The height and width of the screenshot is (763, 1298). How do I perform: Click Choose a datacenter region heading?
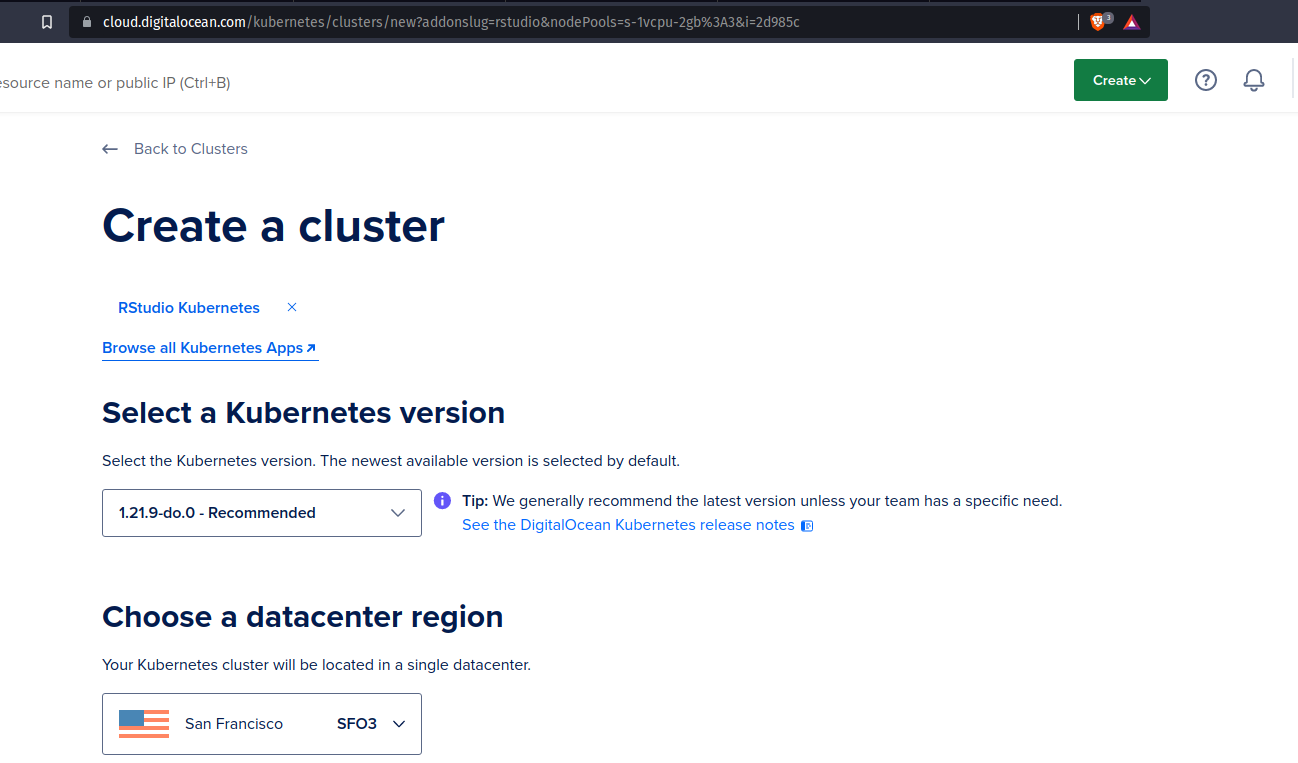click(x=302, y=617)
